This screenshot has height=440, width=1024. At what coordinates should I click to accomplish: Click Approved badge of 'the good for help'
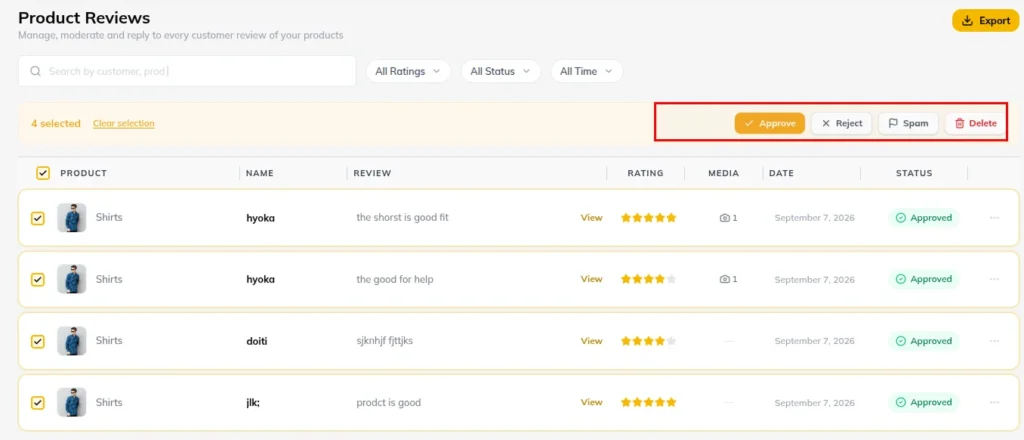(923, 279)
